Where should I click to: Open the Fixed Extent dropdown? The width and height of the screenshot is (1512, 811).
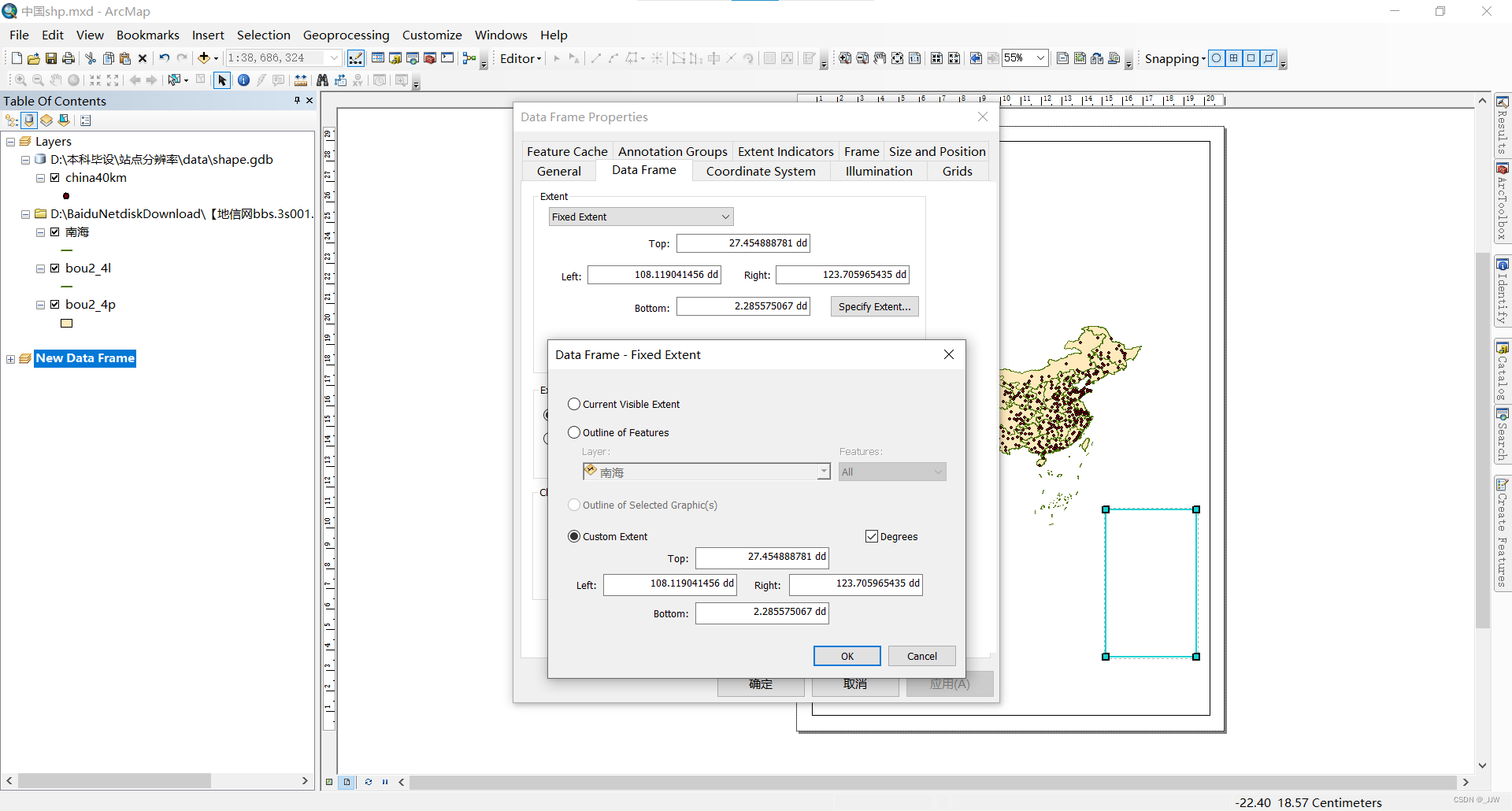[641, 217]
